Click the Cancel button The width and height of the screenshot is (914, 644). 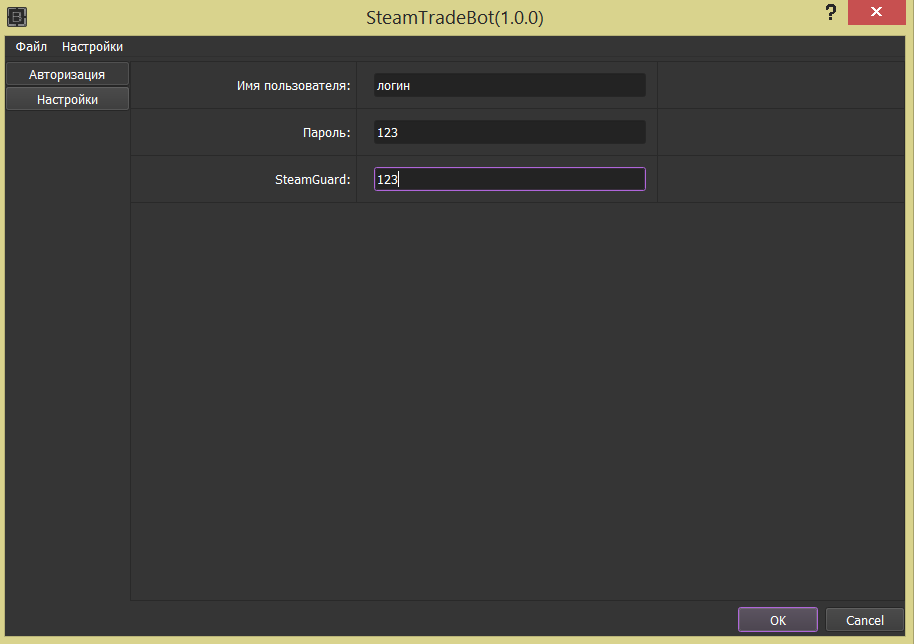864,620
